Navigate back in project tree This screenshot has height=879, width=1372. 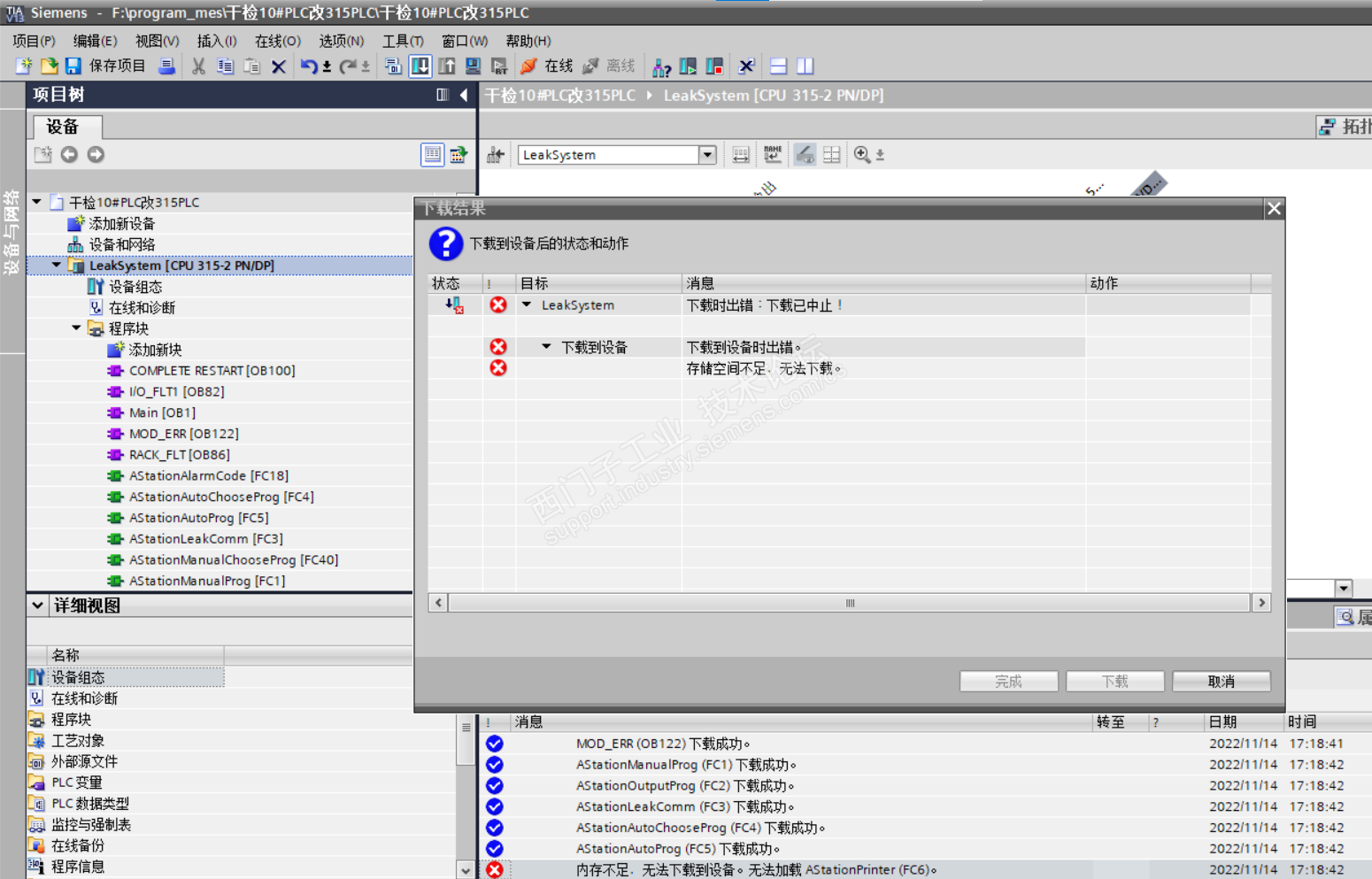tap(69, 155)
